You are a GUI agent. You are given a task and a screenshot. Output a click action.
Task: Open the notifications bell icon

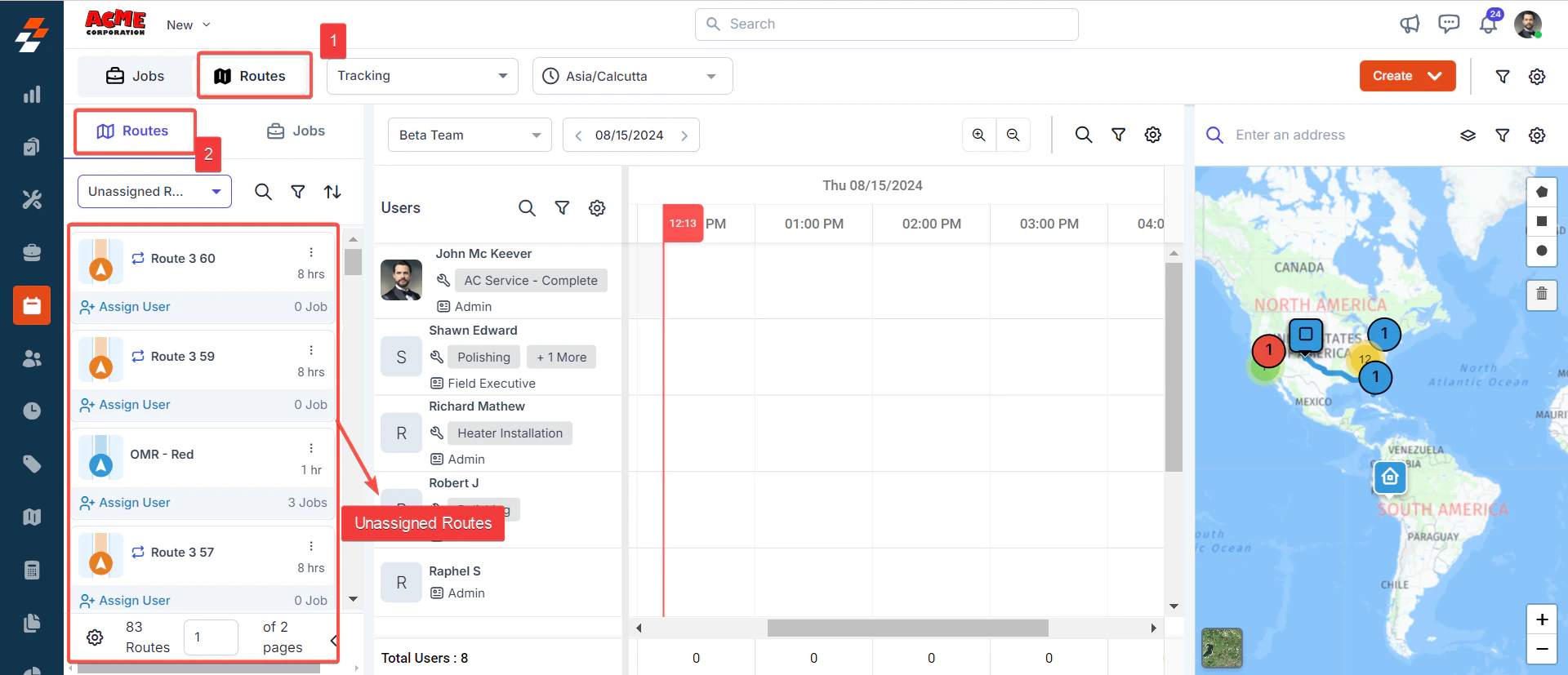[1488, 24]
